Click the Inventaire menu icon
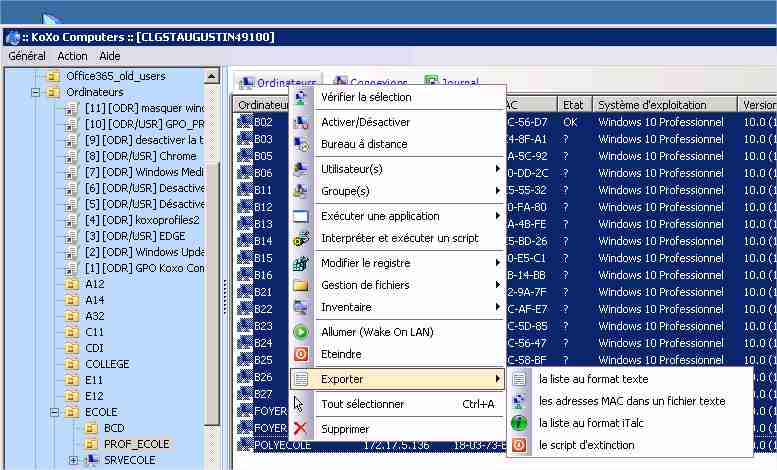 (x=301, y=307)
